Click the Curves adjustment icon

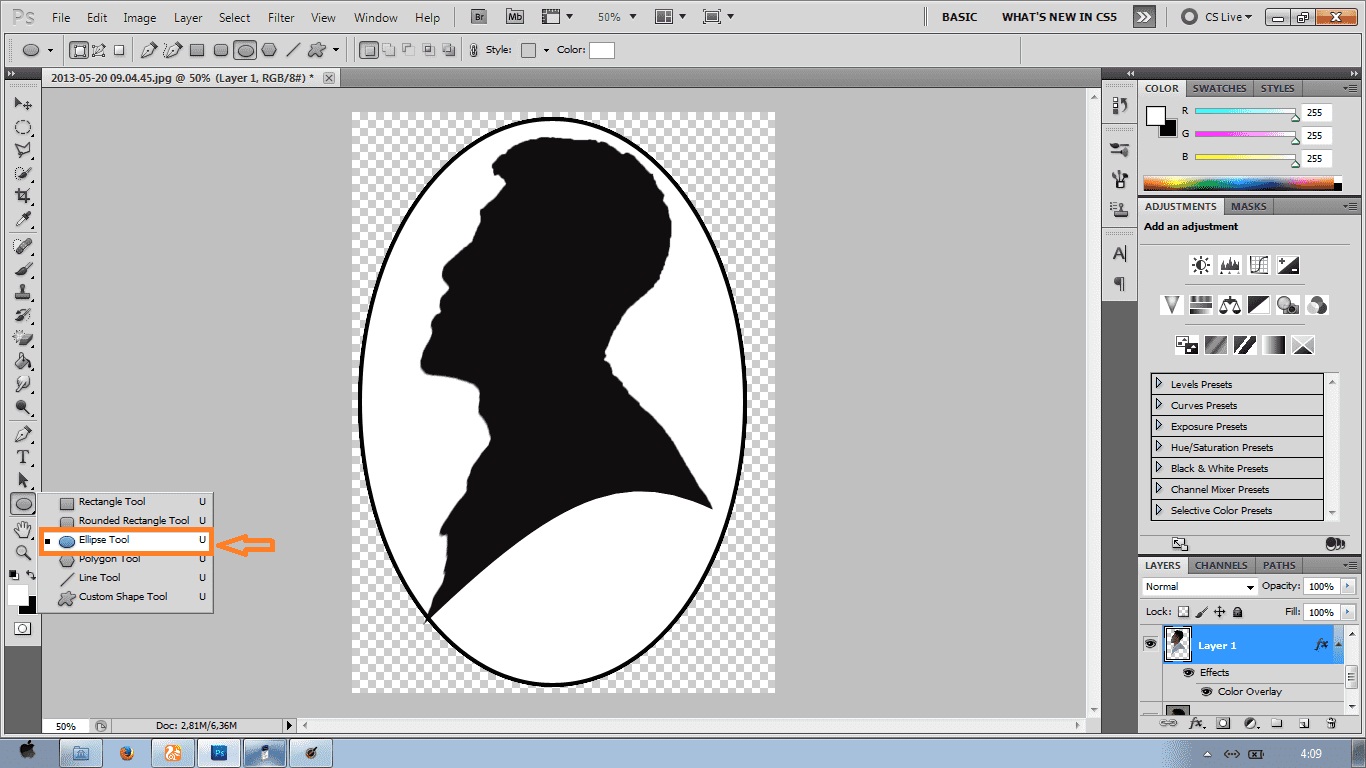[1259, 265]
